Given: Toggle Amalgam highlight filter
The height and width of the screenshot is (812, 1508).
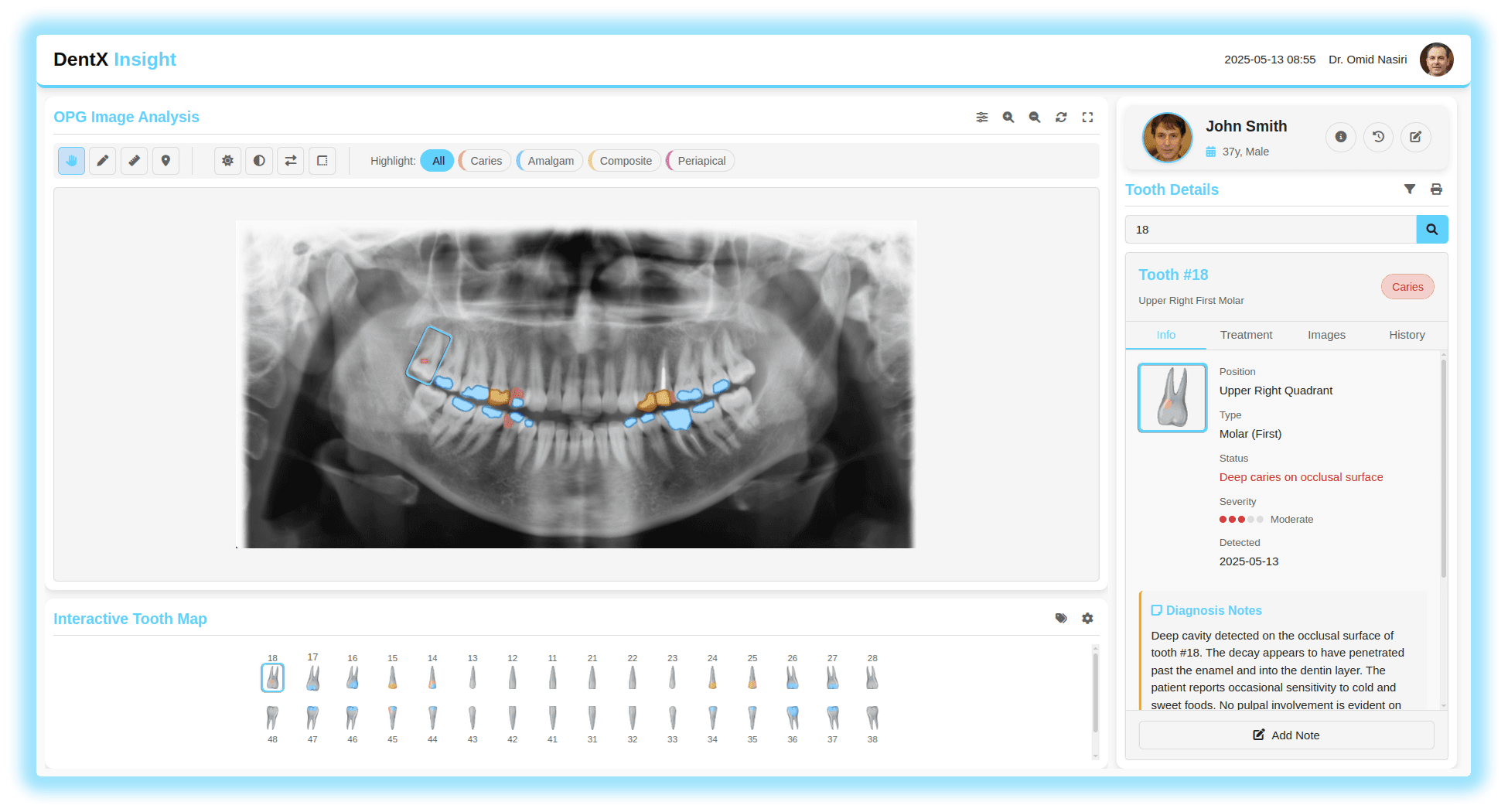Looking at the screenshot, I should (x=551, y=161).
